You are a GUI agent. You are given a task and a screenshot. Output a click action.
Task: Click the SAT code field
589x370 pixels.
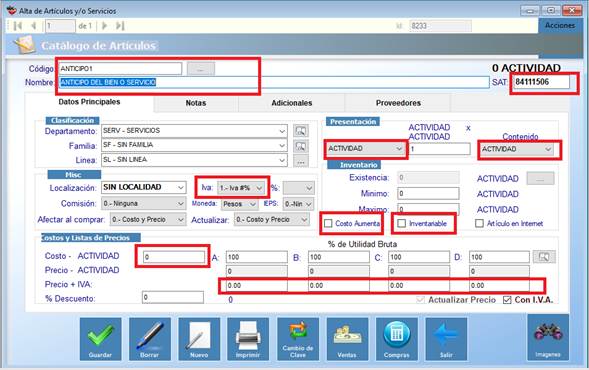point(541,82)
